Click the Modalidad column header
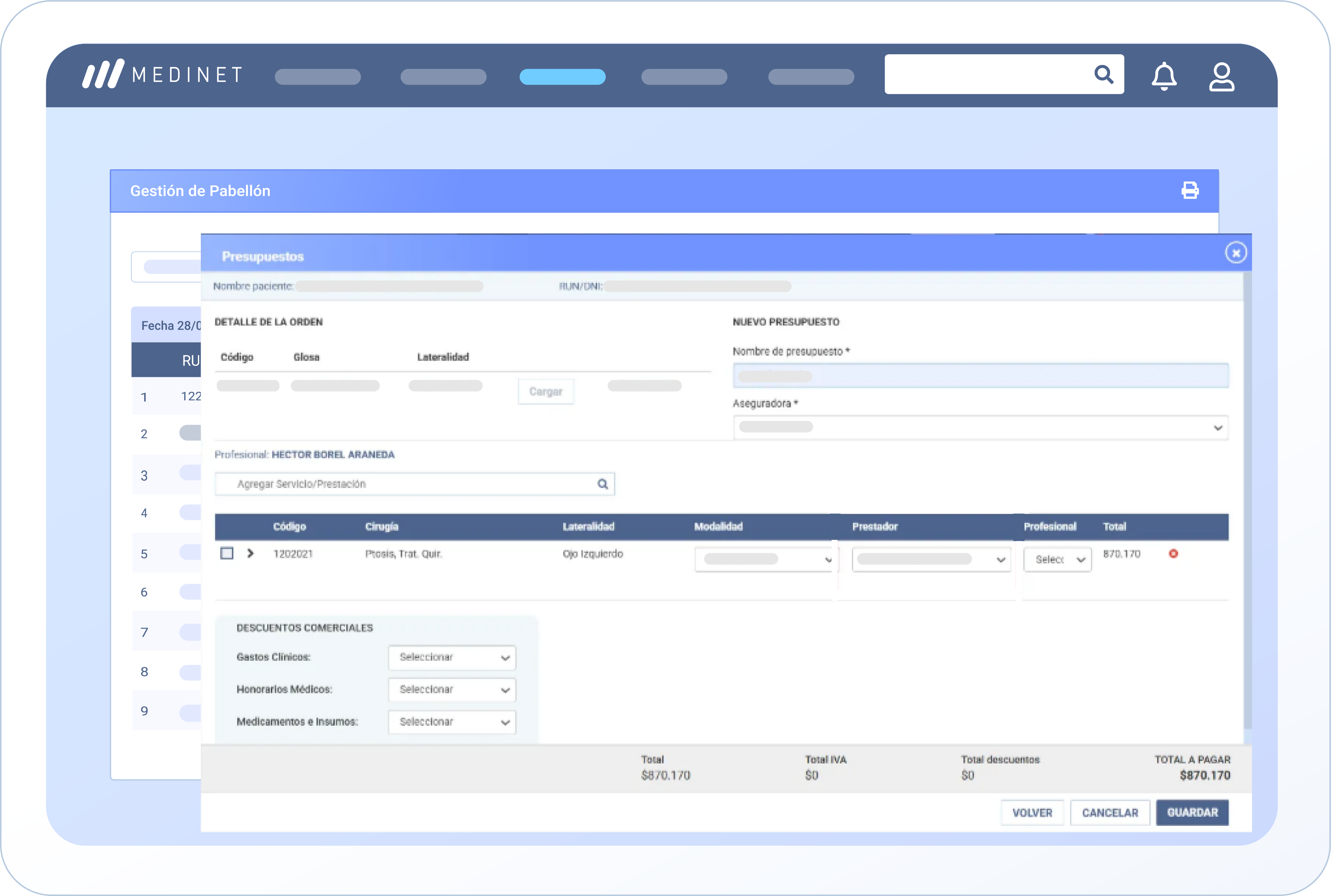The width and height of the screenshot is (1331, 896). point(718,526)
